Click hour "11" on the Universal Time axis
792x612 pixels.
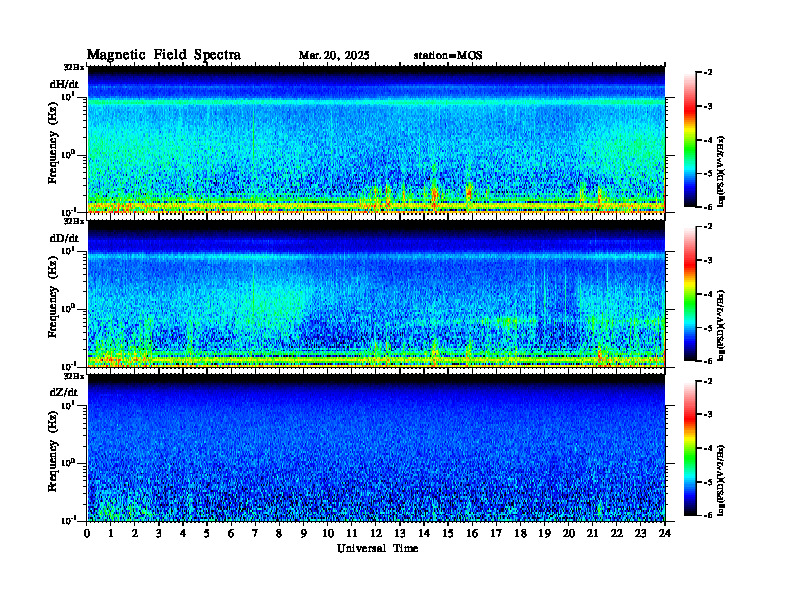[x=352, y=534]
